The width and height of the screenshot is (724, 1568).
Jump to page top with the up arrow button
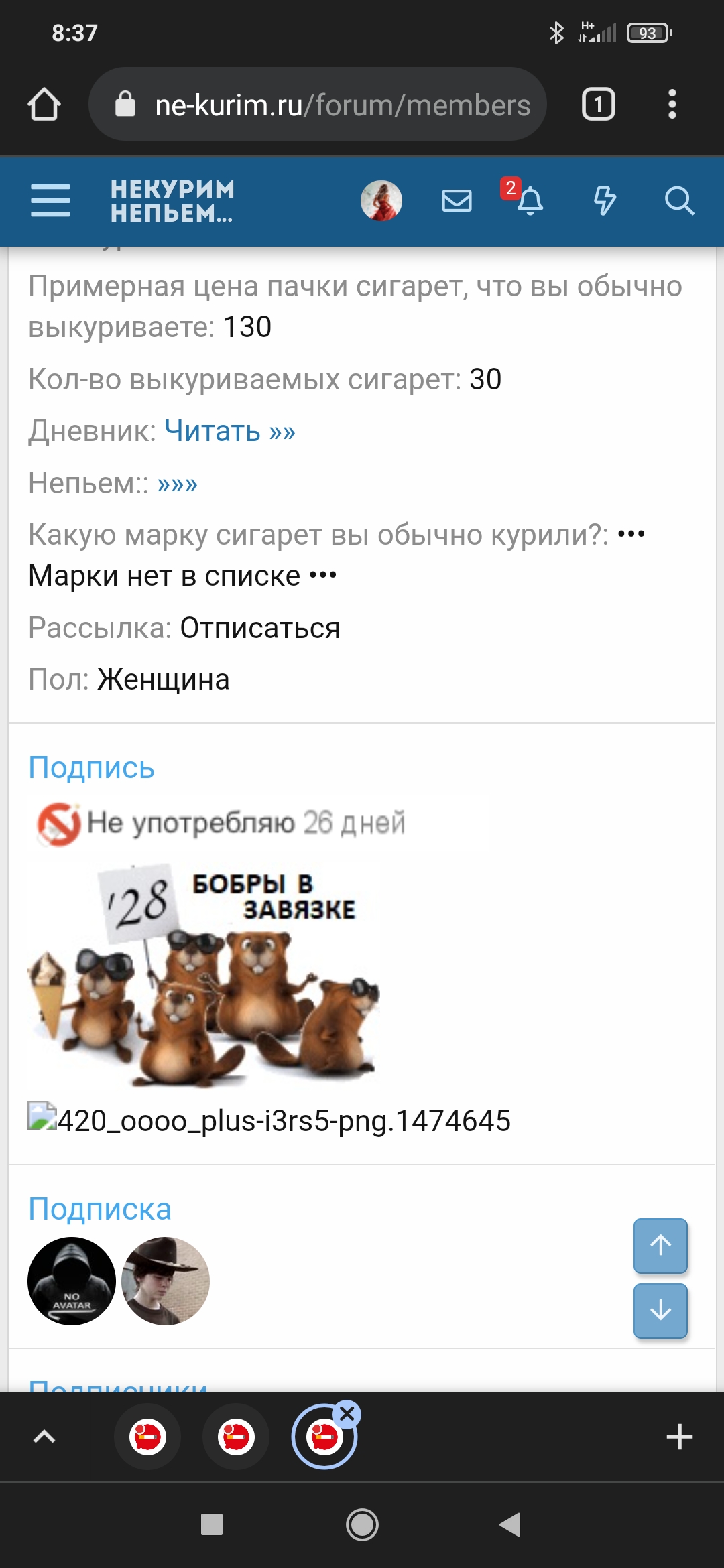coord(660,1245)
